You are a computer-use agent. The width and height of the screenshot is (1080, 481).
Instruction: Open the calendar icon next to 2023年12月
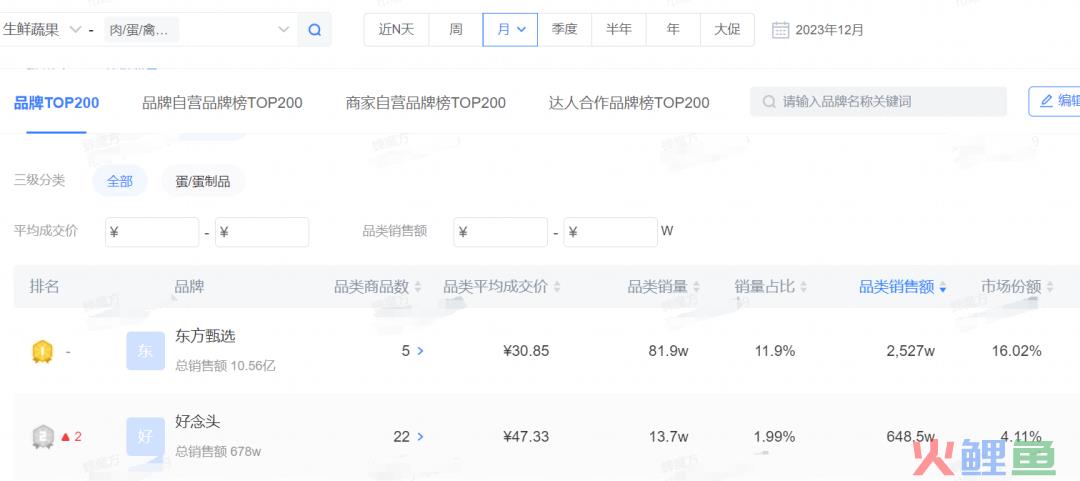[x=780, y=30]
